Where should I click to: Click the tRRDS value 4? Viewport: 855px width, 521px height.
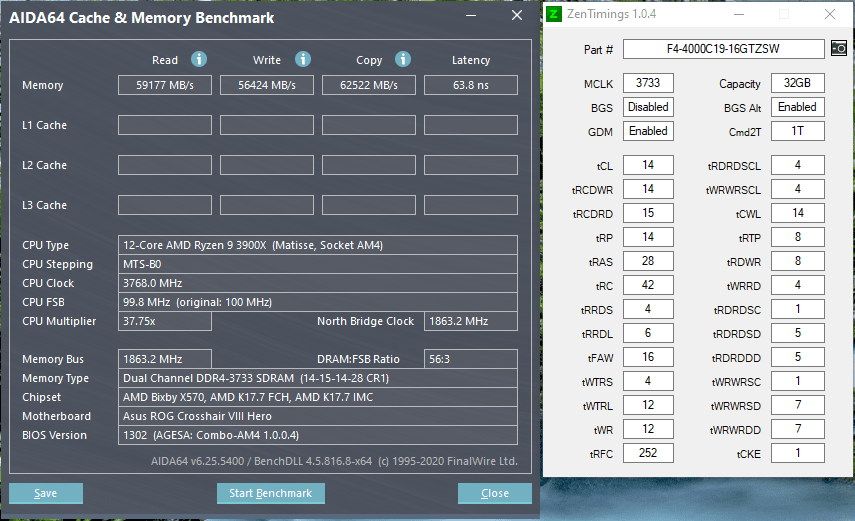(x=648, y=309)
